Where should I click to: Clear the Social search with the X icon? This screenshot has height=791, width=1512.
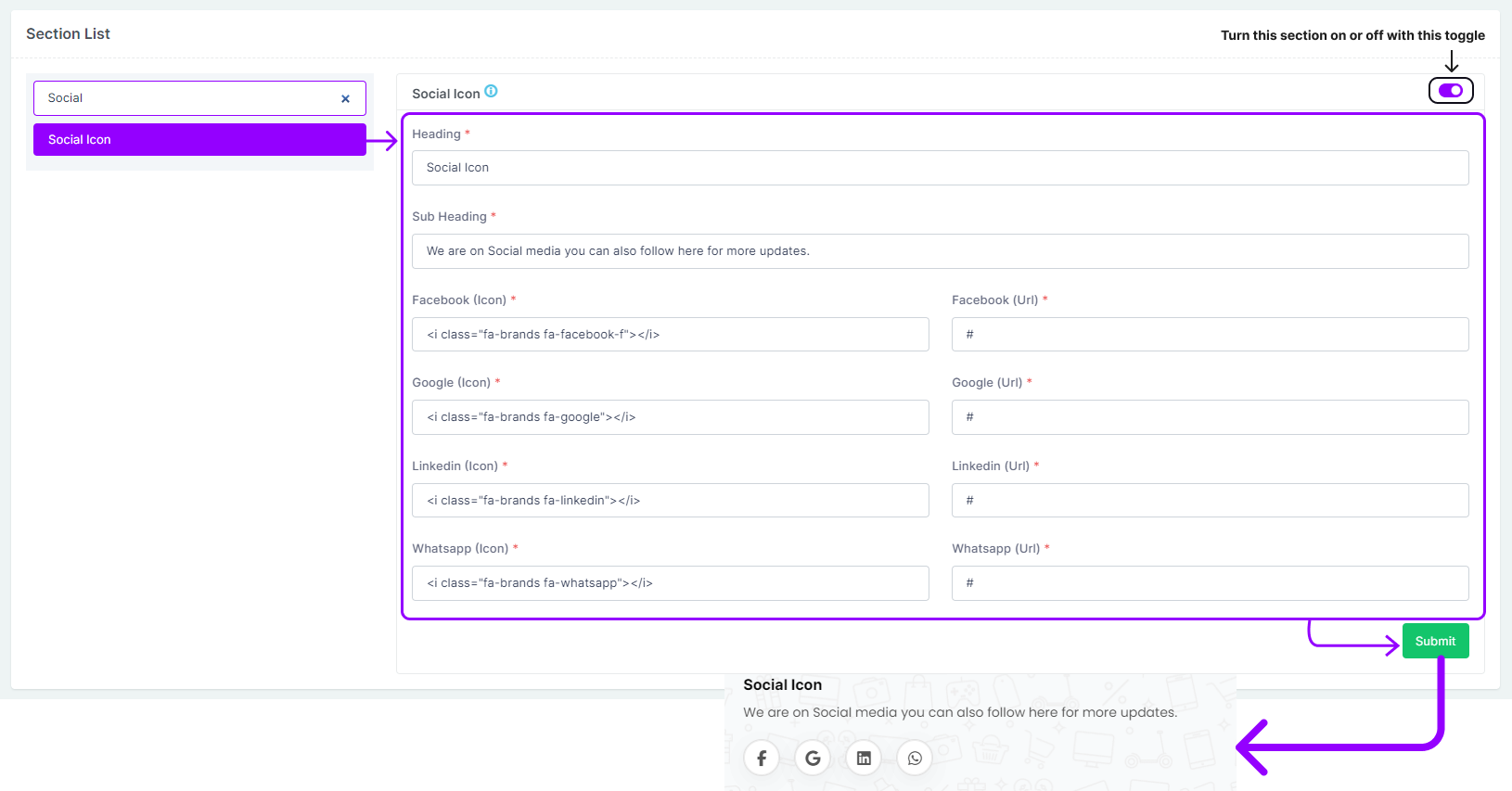tap(345, 98)
